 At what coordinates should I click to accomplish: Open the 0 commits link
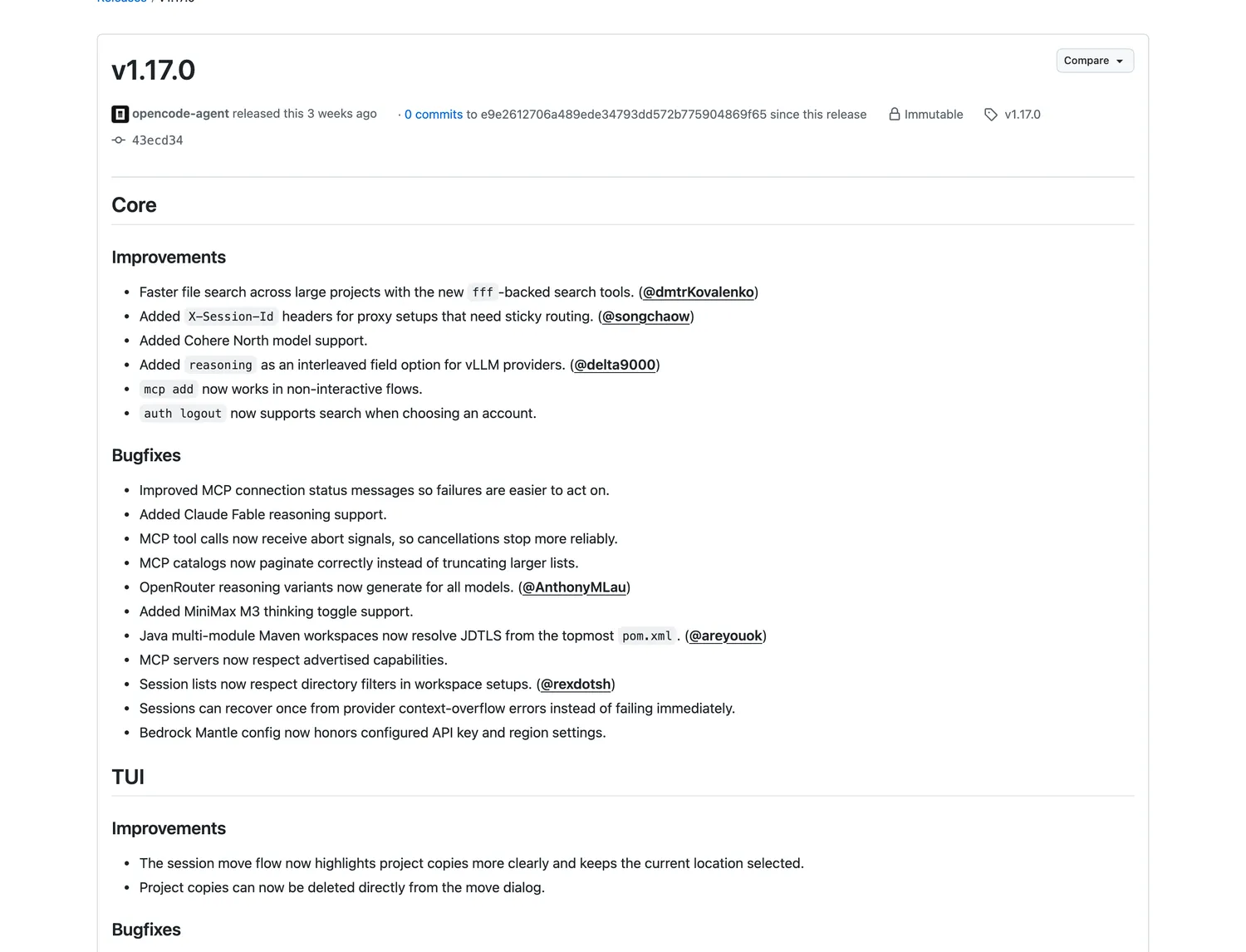tap(434, 115)
